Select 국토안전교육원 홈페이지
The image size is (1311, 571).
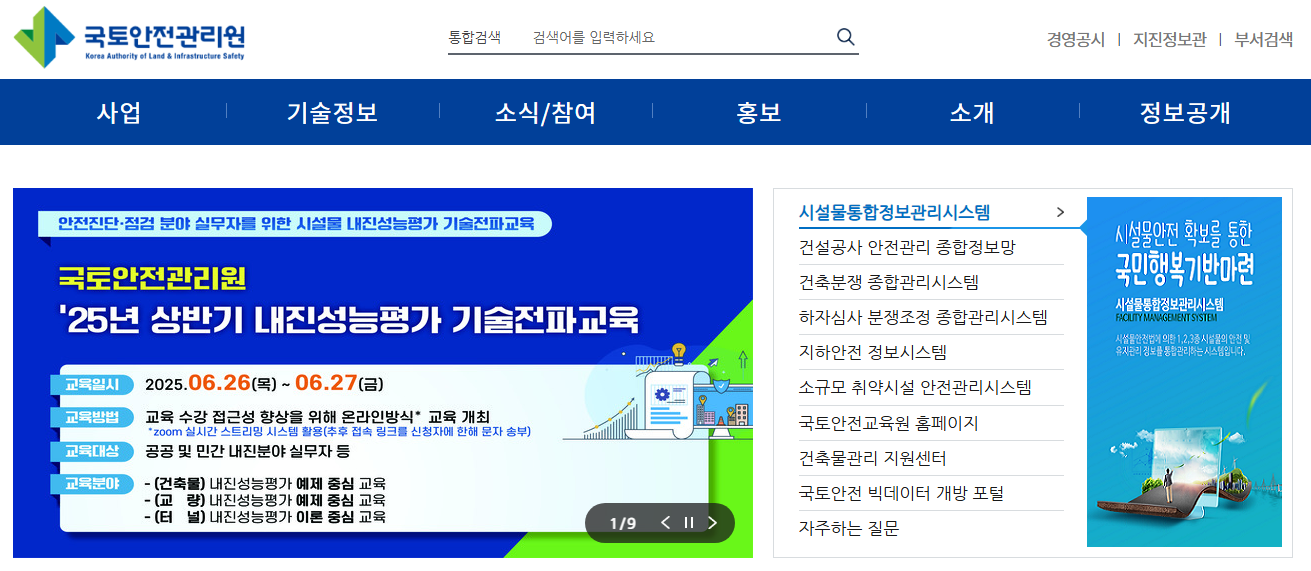(x=888, y=423)
